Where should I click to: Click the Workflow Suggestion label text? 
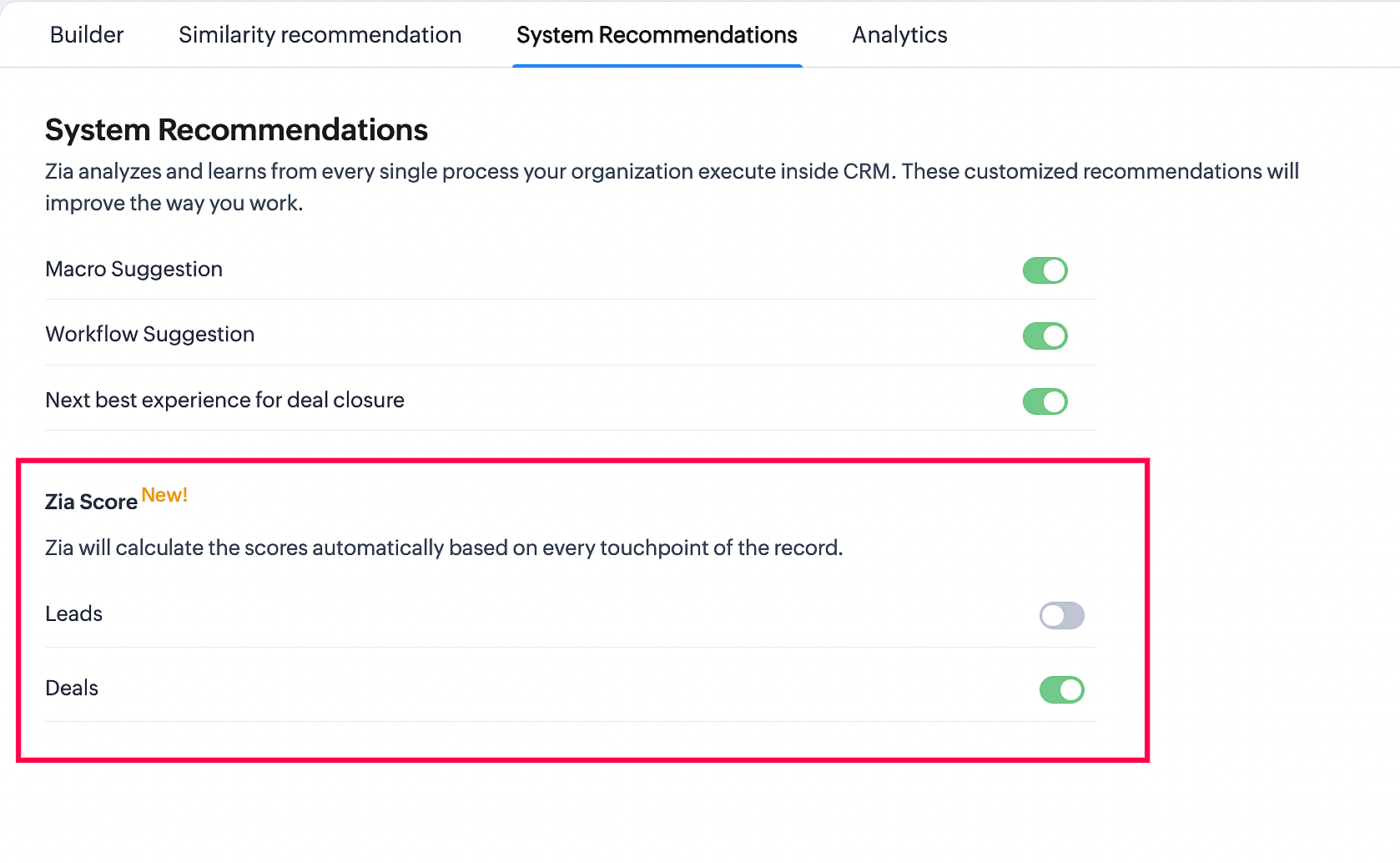[x=149, y=335]
